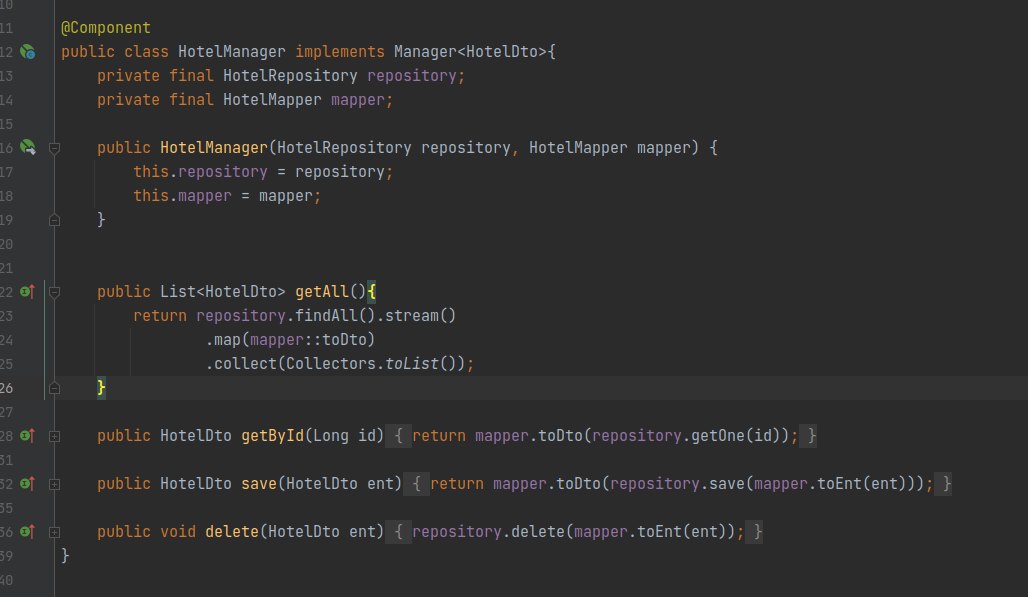The height and width of the screenshot is (597, 1028).
Task: Click List<HotelDto> return type of getAll
Action: (222, 292)
